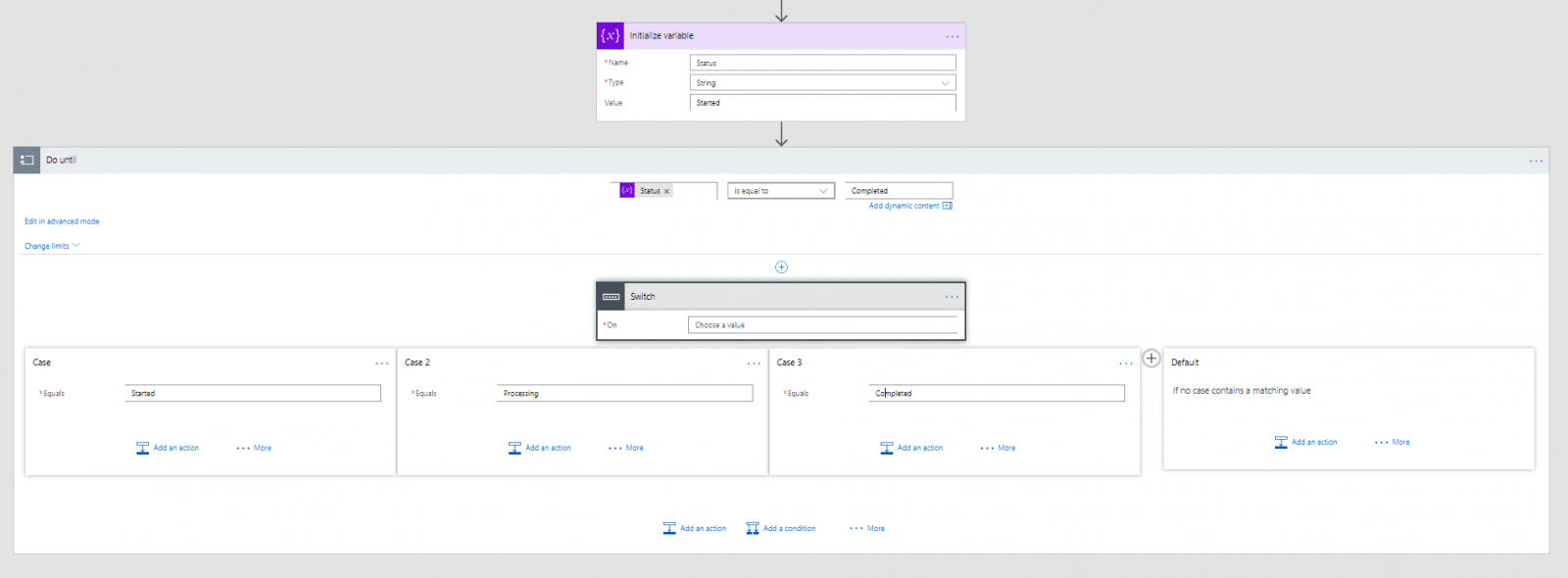Click Add an action in Case 2
The height and width of the screenshot is (578, 1568).
pyautogui.click(x=548, y=449)
